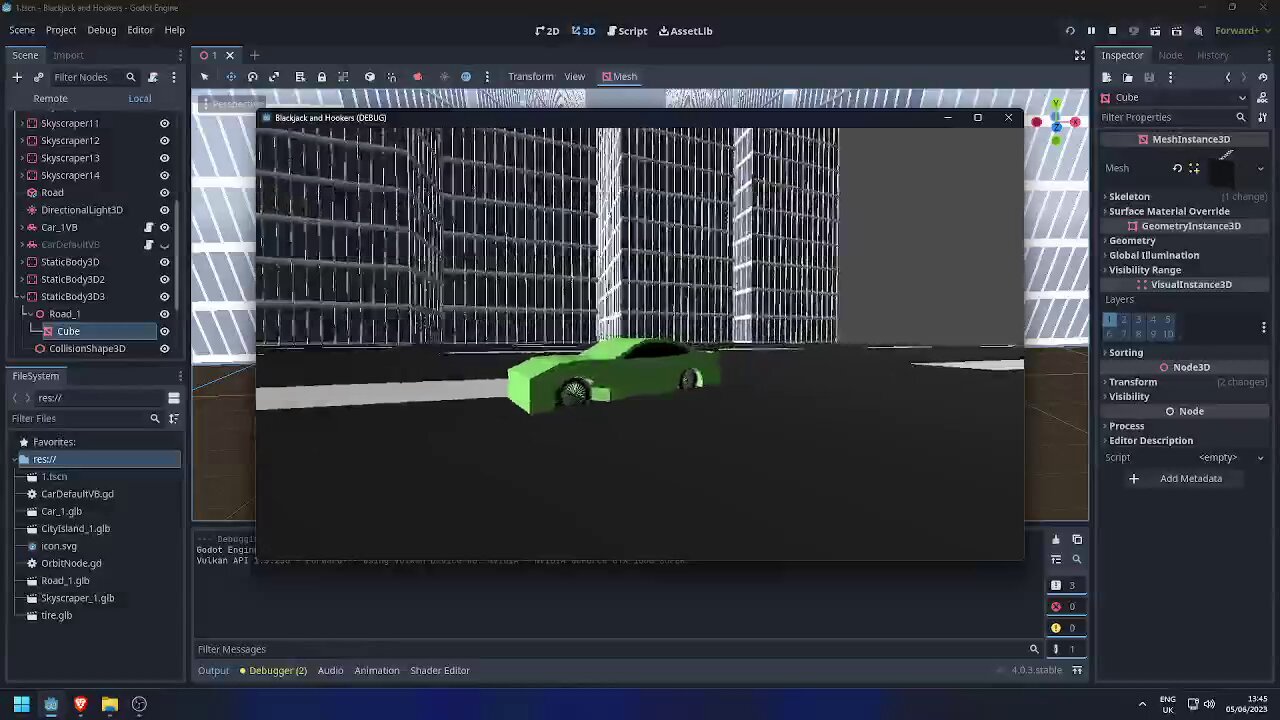The width and height of the screenshot is (1280, 720).
Task: Toggle the preview sunlight icon
Action: 444,77
